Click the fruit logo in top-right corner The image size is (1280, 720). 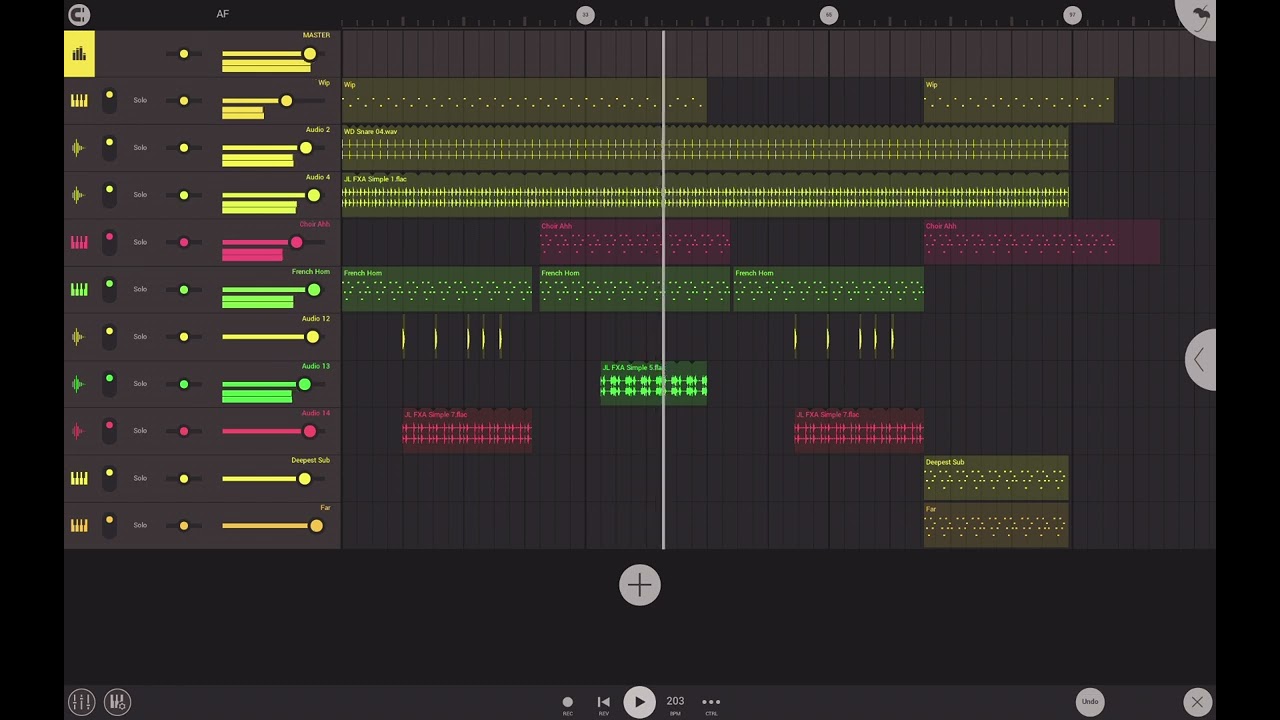coord(1198,16)
